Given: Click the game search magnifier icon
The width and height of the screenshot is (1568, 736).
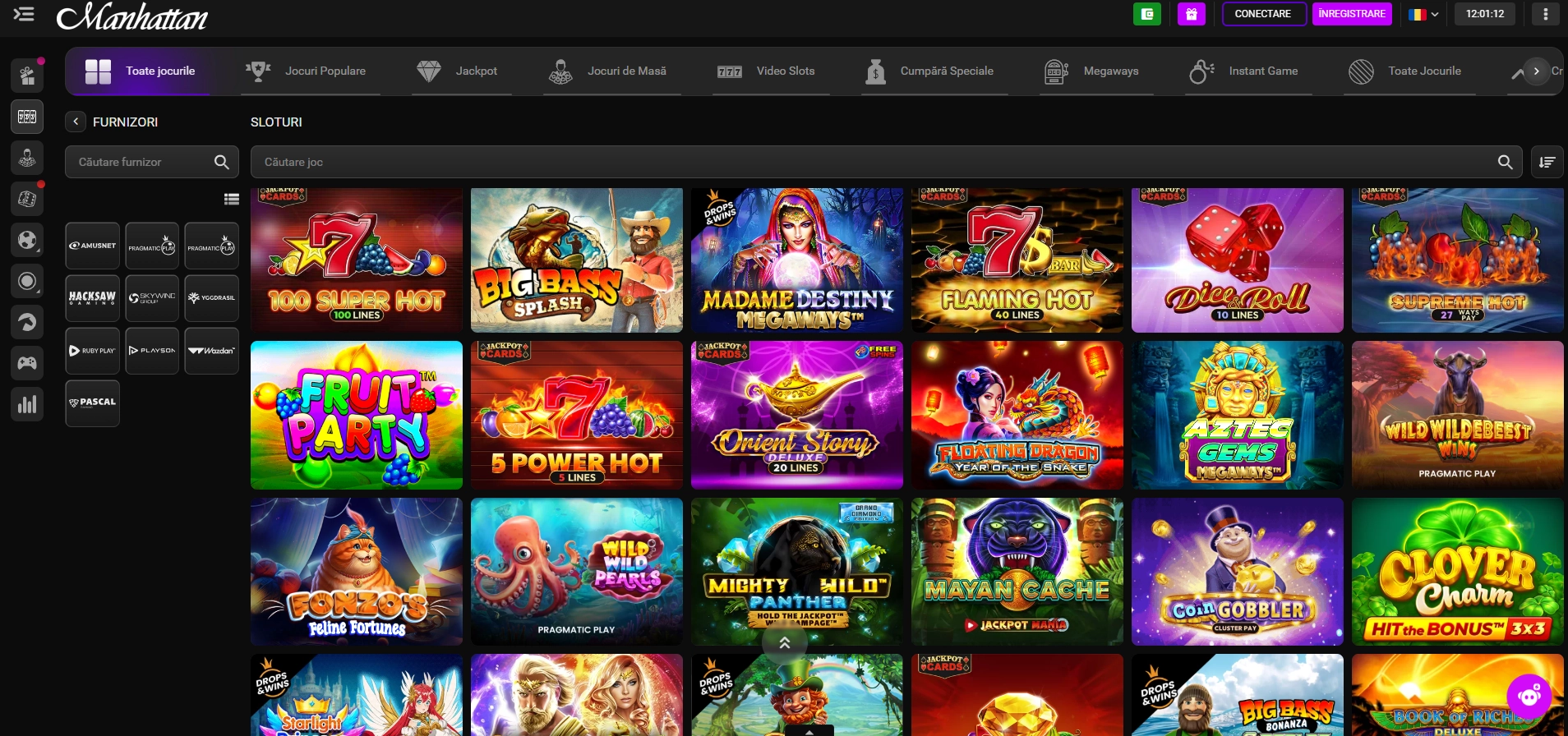Looking at the screenshot, I should (x=1505, y=162).
